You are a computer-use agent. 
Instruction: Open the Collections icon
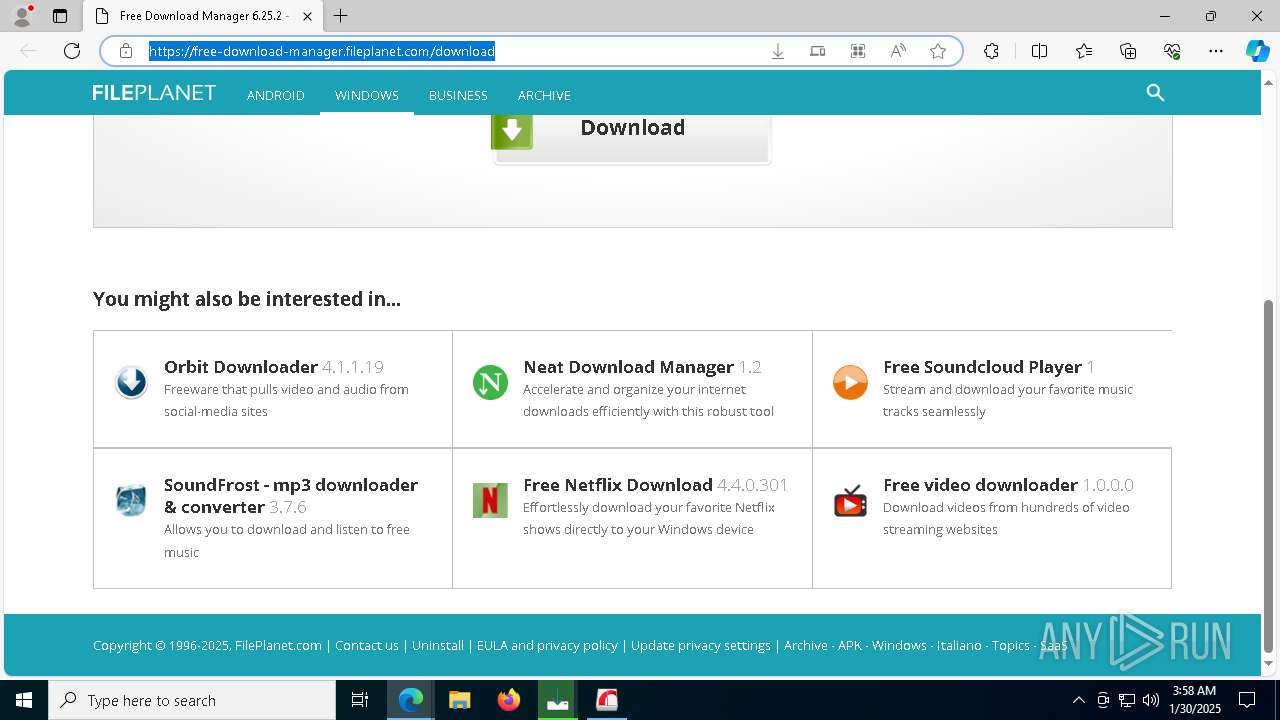pos(1128,51)
